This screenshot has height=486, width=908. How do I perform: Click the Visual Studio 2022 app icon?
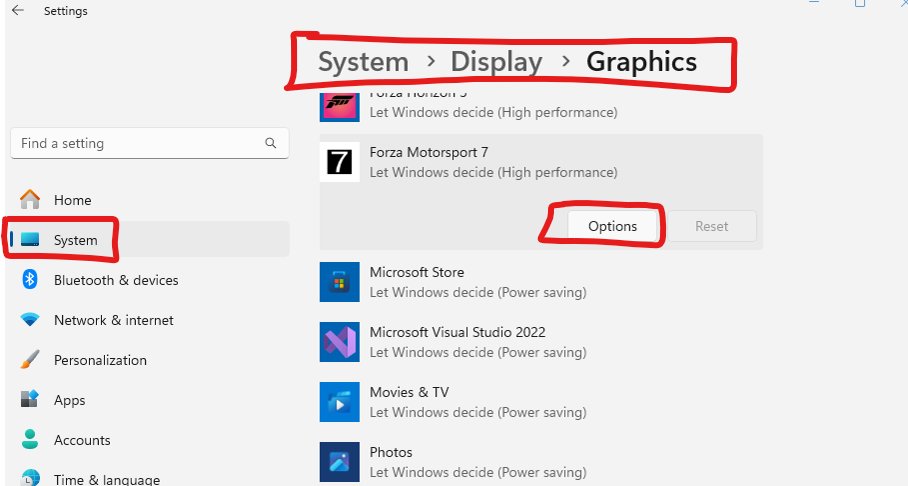(339, 342)
